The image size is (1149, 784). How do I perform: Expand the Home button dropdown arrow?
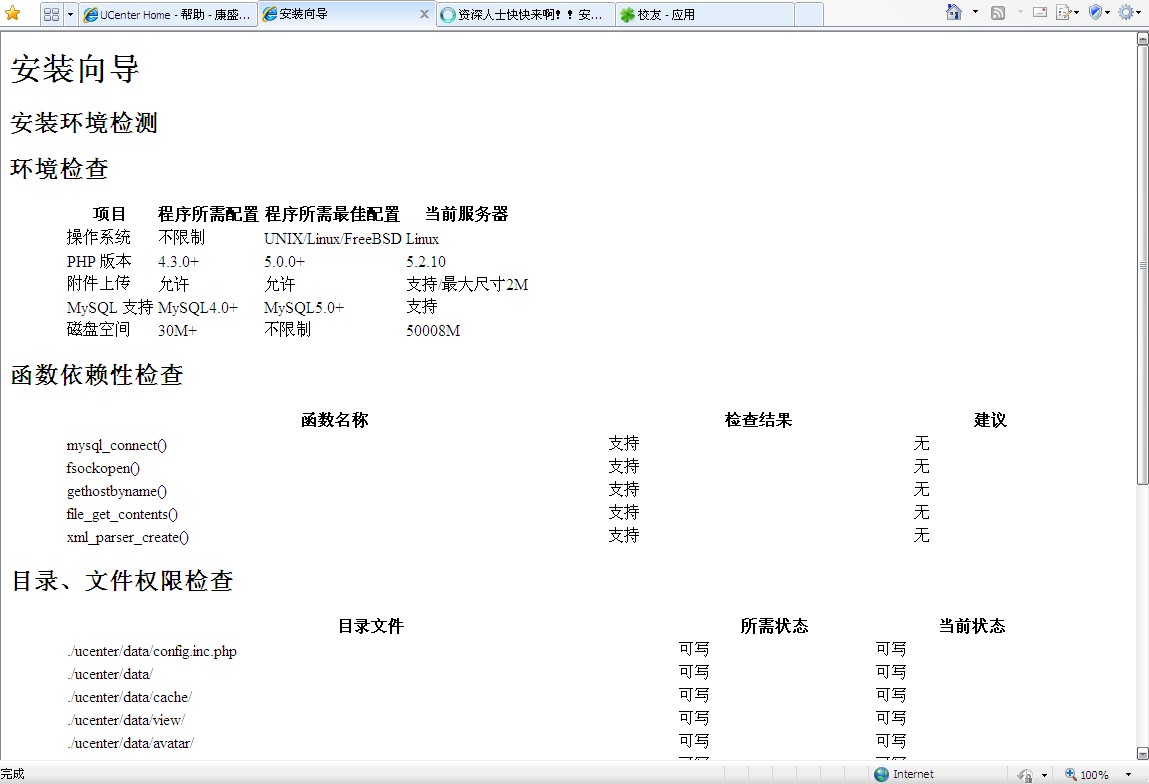975,12
